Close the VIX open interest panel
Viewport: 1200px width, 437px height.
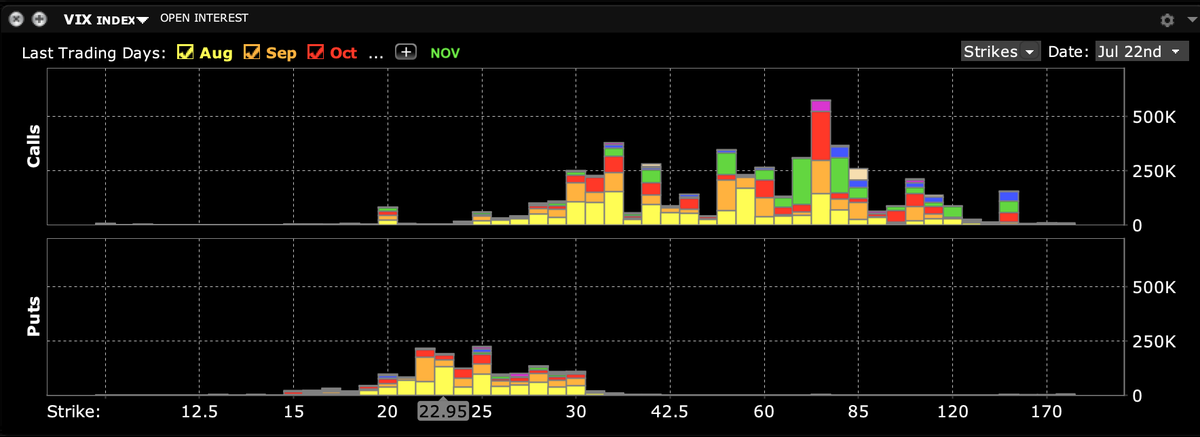point(17,19)
